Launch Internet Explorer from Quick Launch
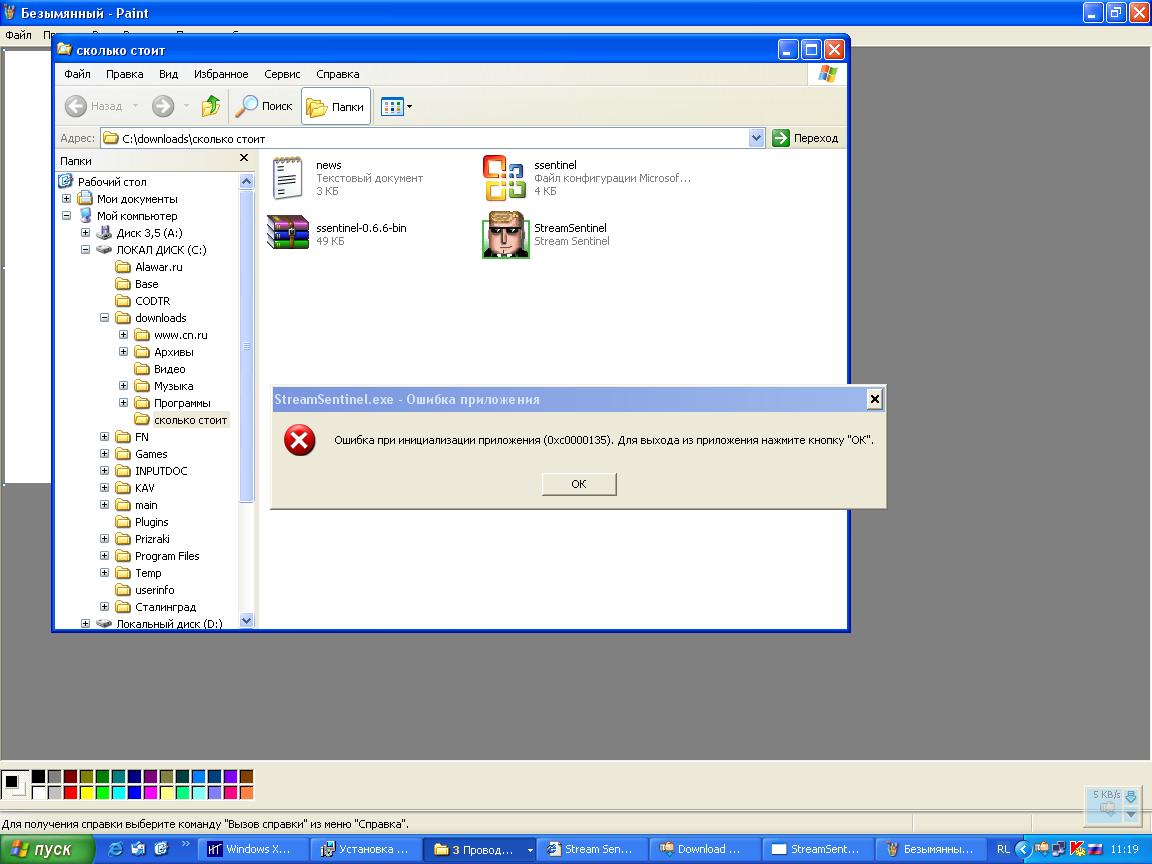The height and width of the screenshot is (864, 1152). point(115,849)
